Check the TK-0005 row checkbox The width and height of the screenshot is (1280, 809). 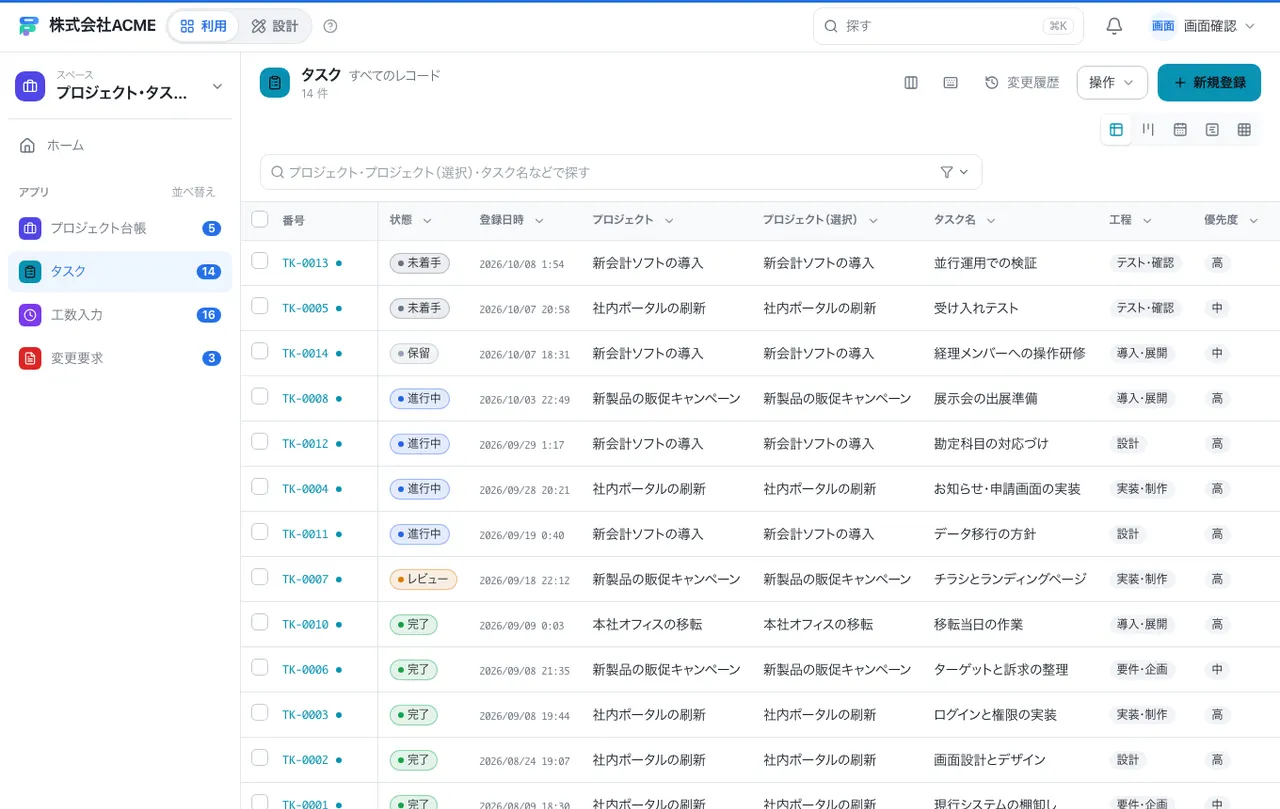pyautogui.click(x=260, y=306)
